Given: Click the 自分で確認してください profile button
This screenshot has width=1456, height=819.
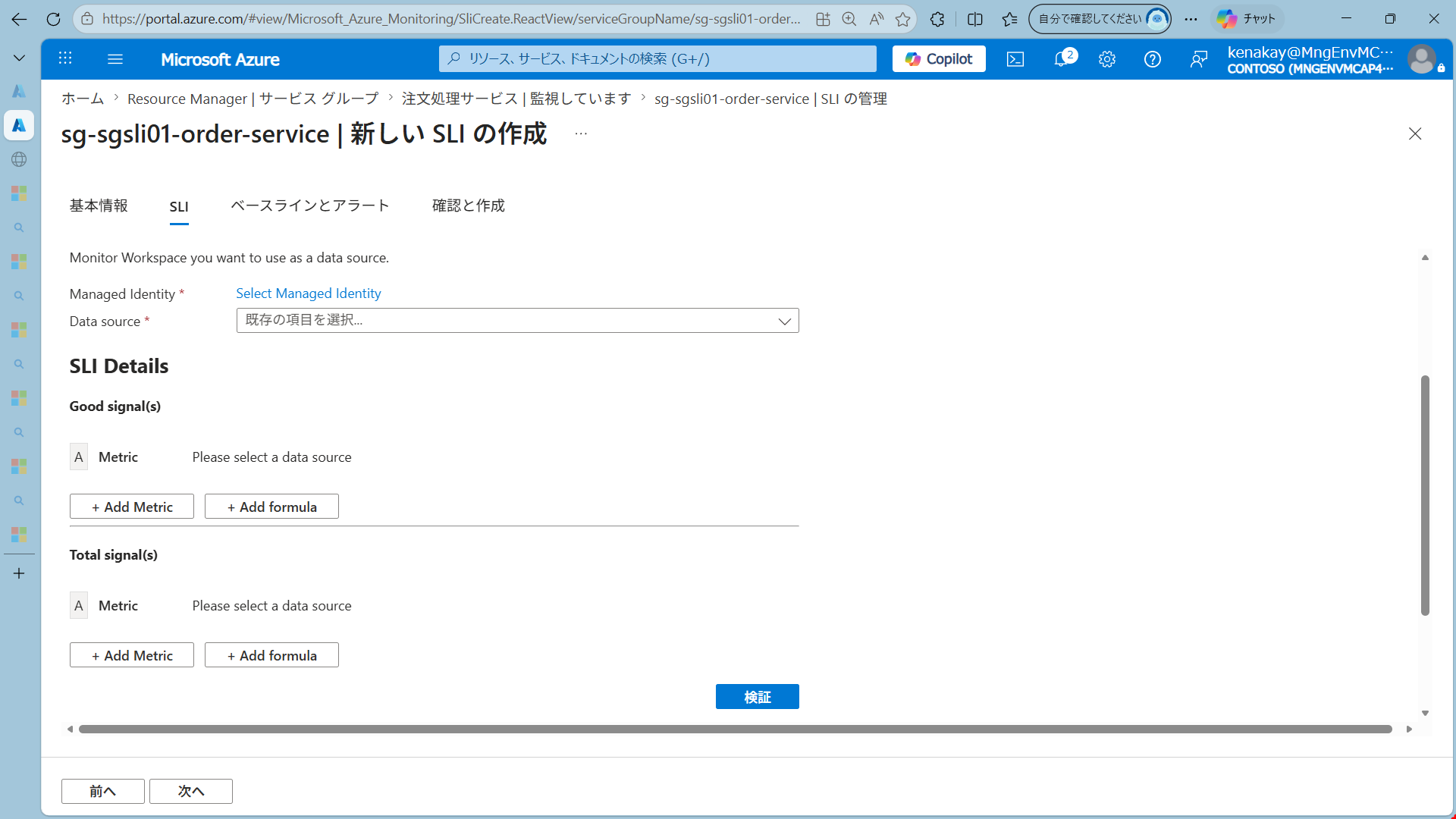Looking at the screenshot, I should pyautogui.click(x=1100, y=19).
